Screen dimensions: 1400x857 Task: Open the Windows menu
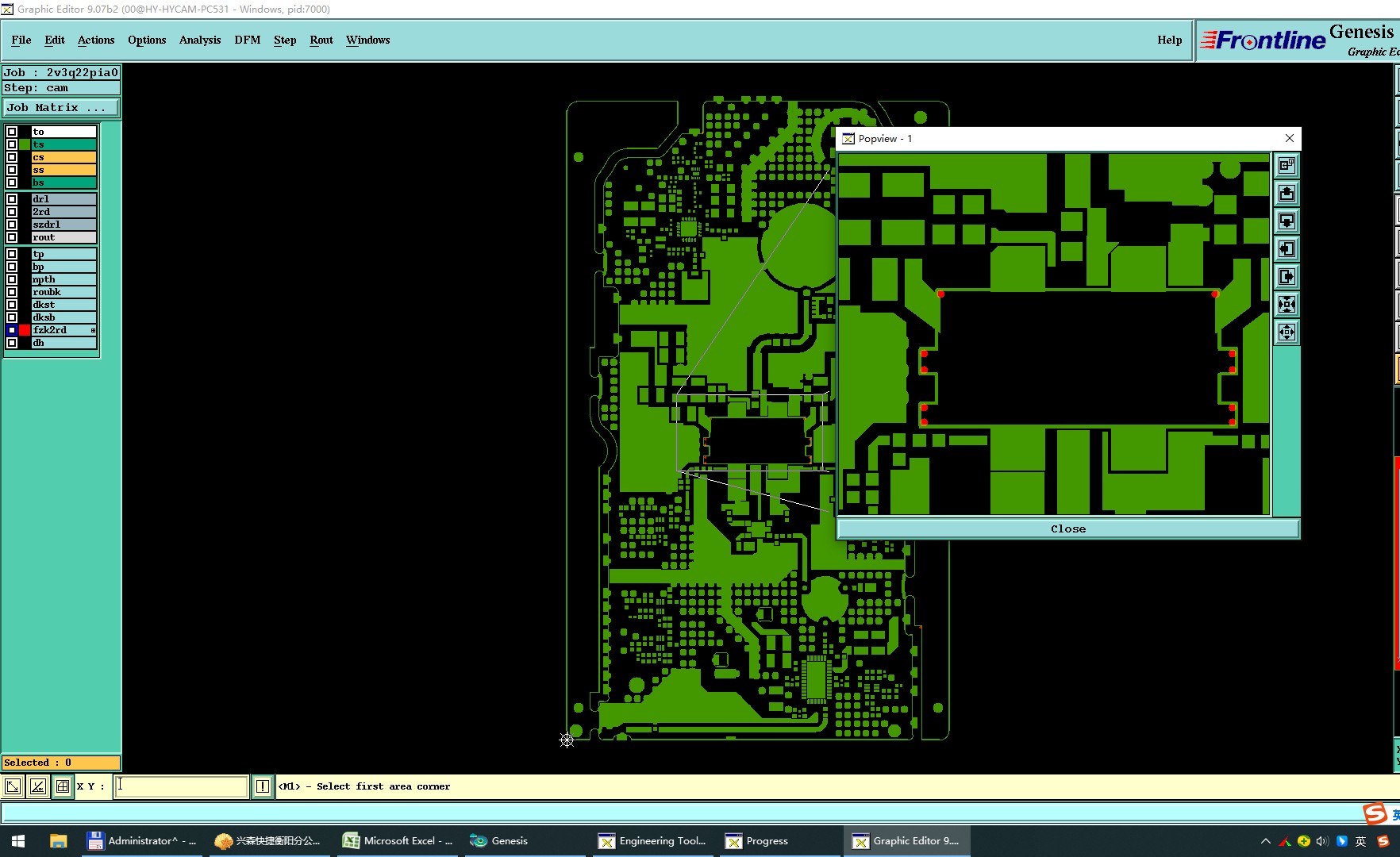(367, 40)
